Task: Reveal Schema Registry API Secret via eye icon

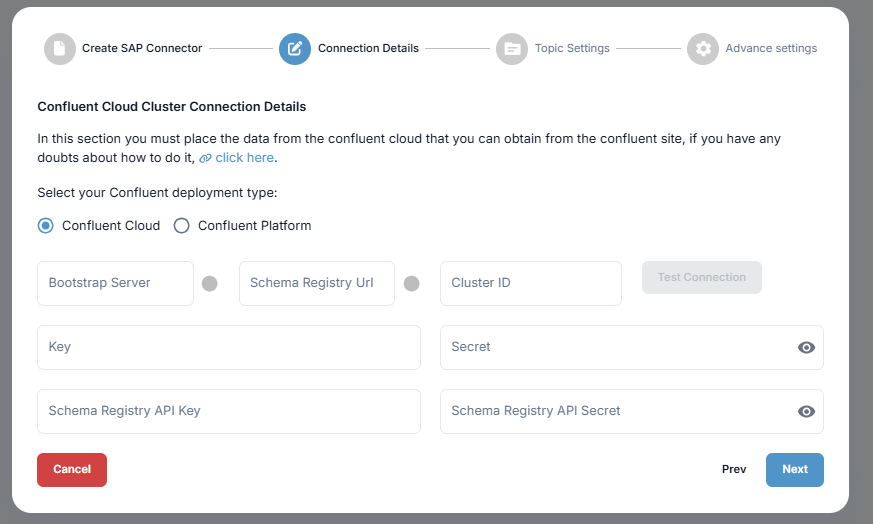Action: click(806, 411)
